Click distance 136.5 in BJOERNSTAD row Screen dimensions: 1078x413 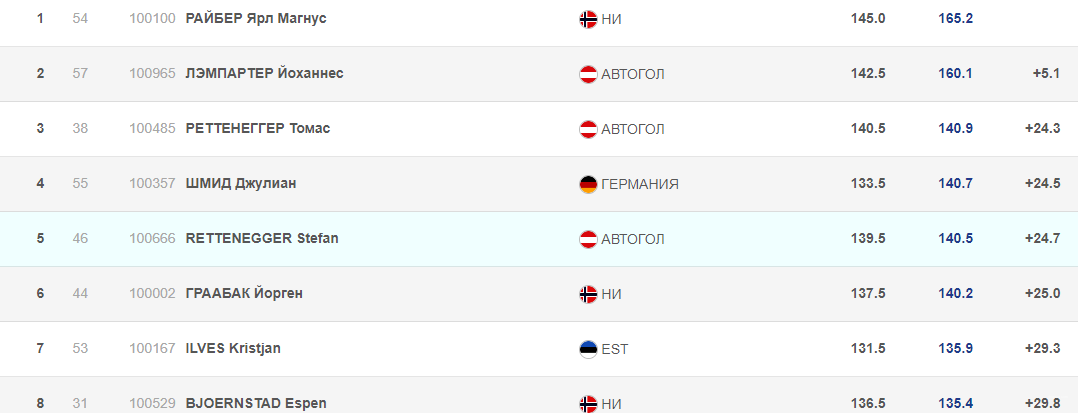pos(868,403)
